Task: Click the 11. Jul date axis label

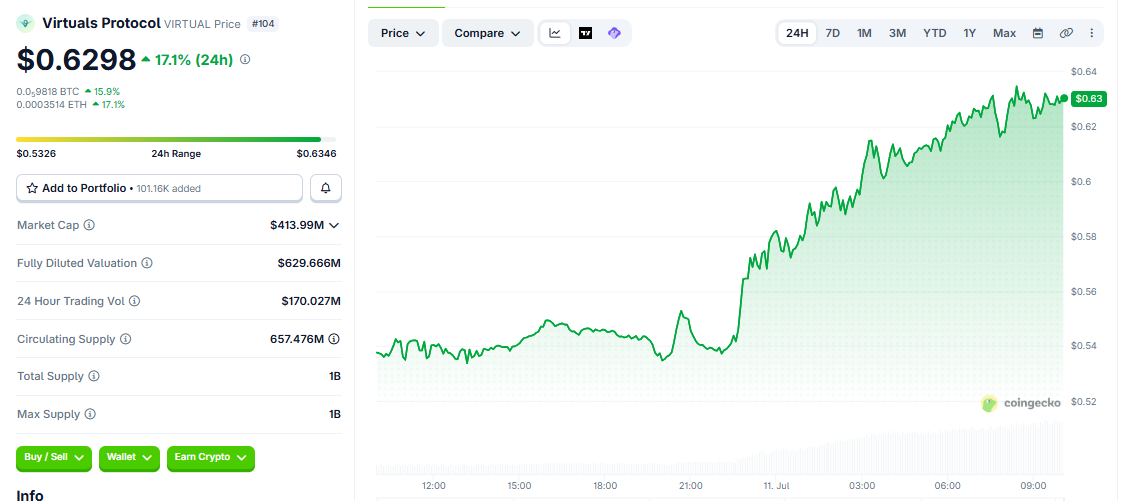Action: 776,485
